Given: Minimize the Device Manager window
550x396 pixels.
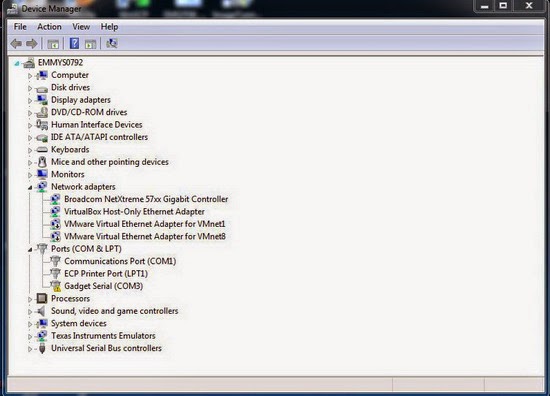Looking at the screenshot, I should 485,6.
